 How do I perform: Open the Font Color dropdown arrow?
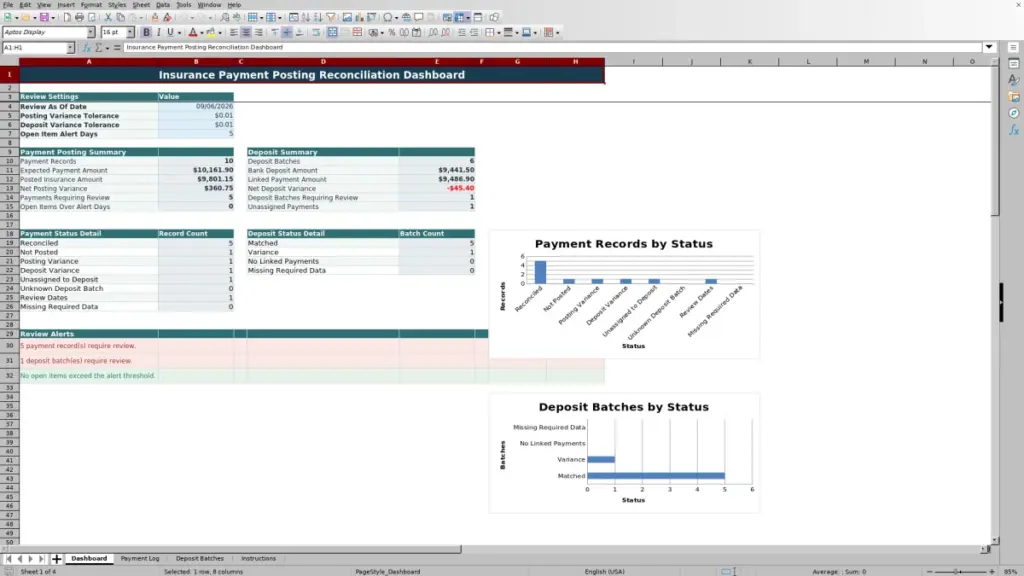(202, 33)
